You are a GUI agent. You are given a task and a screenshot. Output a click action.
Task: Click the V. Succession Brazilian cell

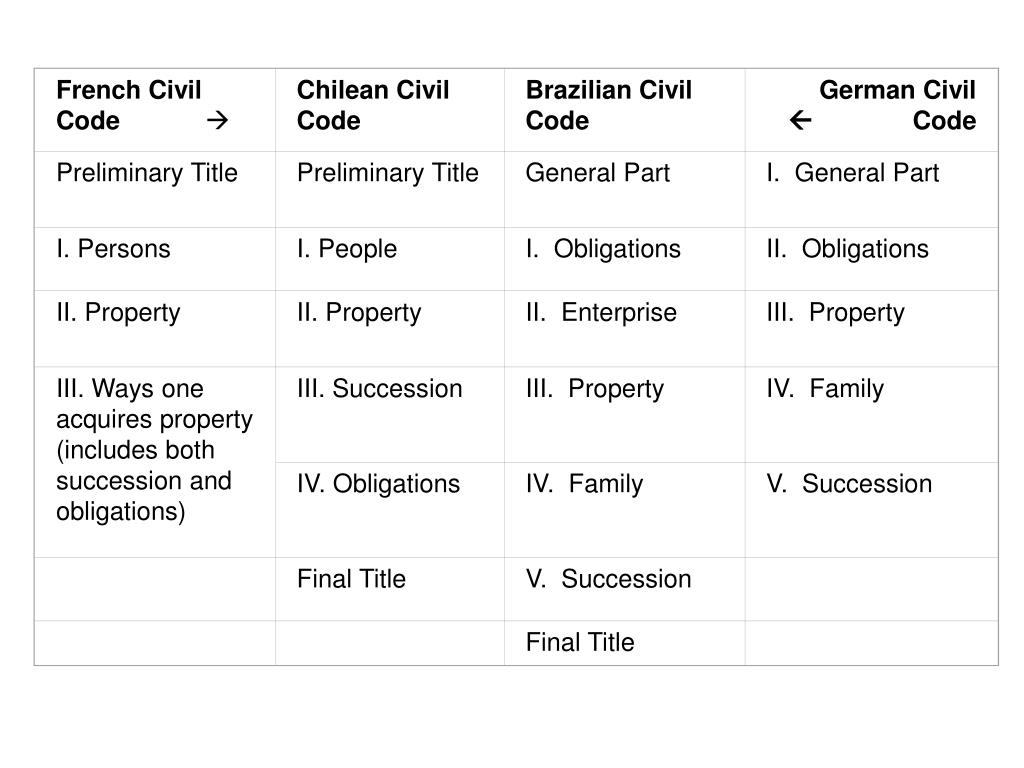click(x=625, y=589)
